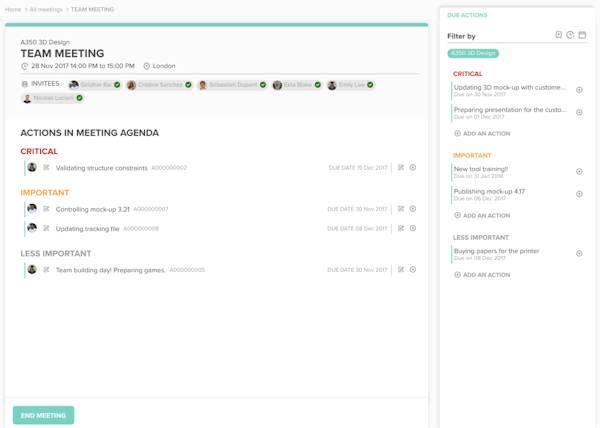
Task: Click pencil icon left of 'Controlling mock-up 3.21'
Action: (46, 209)
